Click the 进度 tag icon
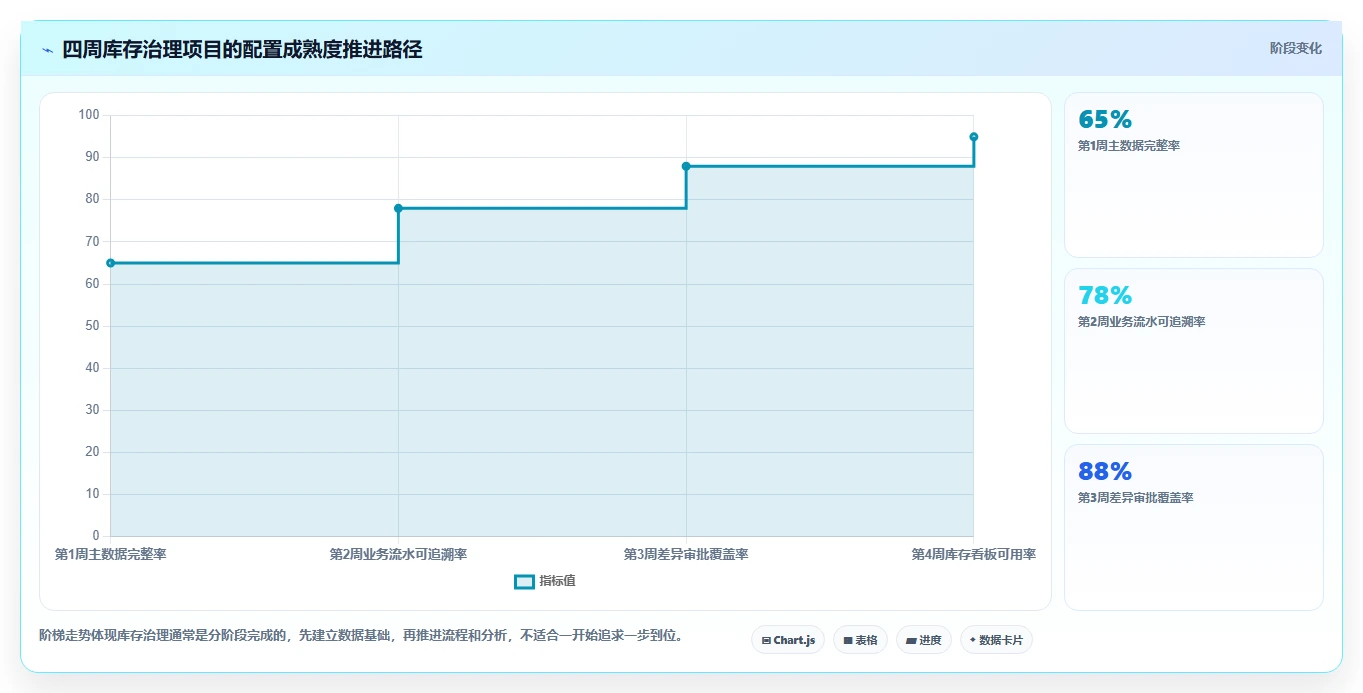This screenshot has height=693, width=1363. (912, 640)
